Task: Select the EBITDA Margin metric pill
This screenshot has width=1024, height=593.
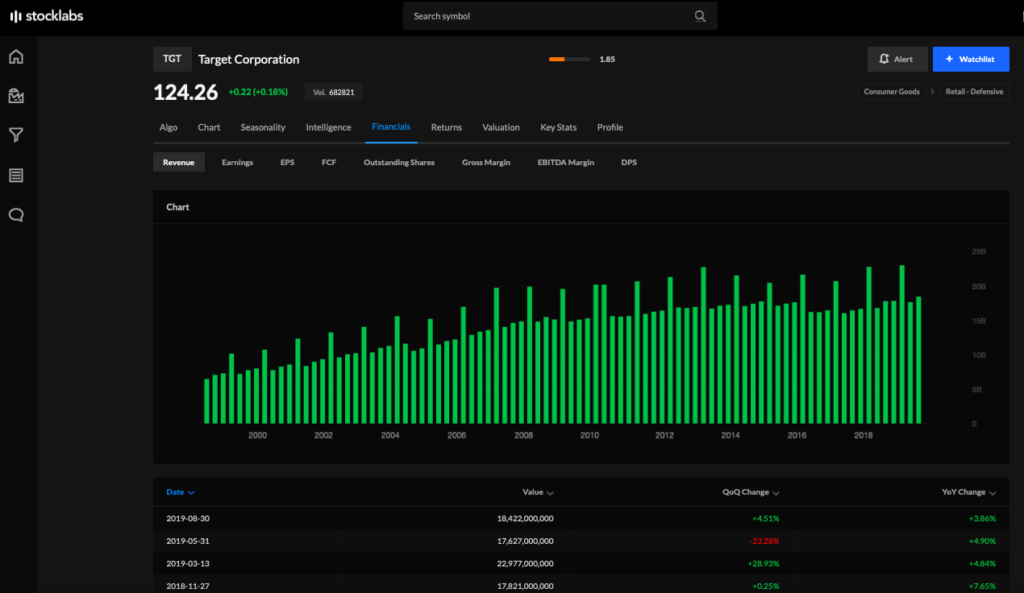Action: 566,162
